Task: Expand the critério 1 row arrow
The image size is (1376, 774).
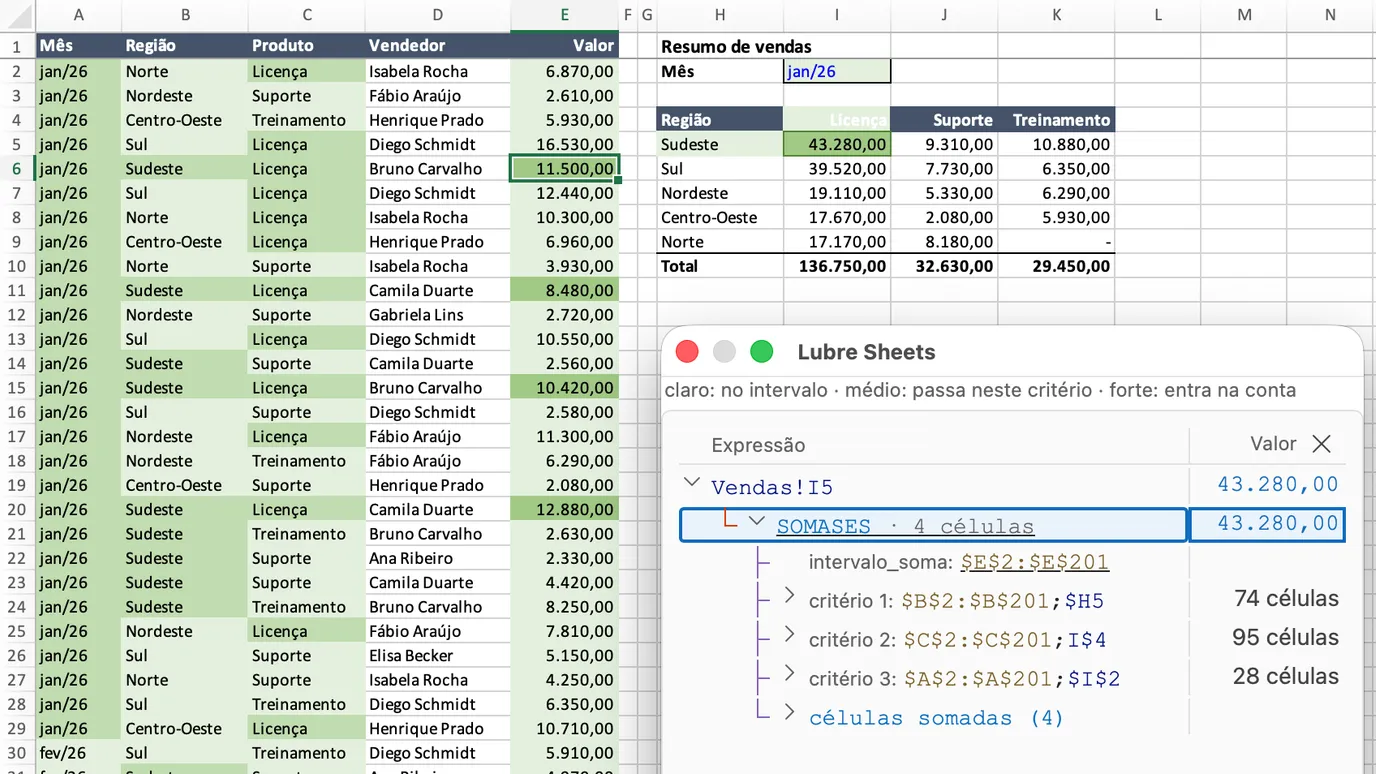Action: click(790, 595)
